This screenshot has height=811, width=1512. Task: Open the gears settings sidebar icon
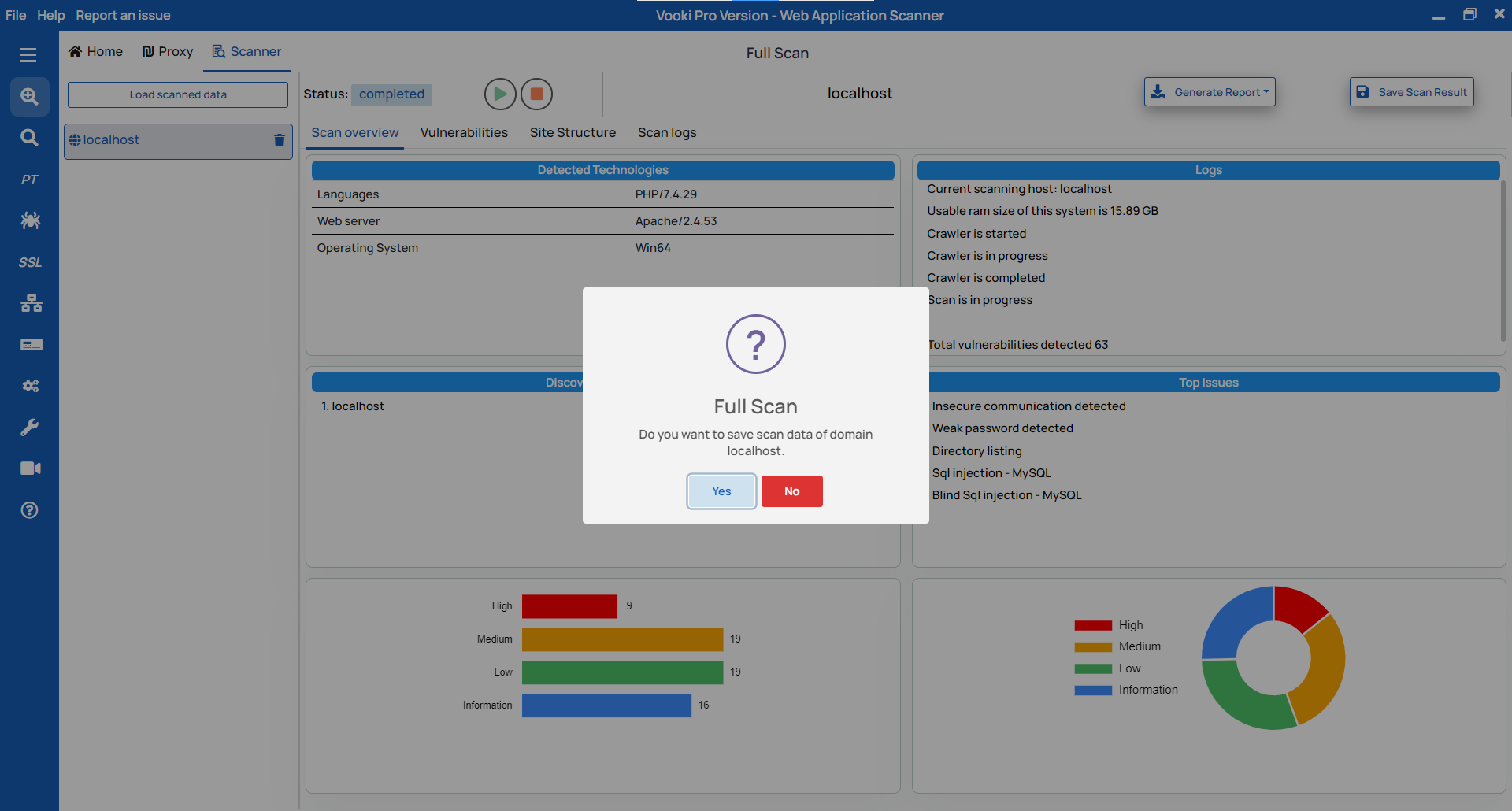30,386
